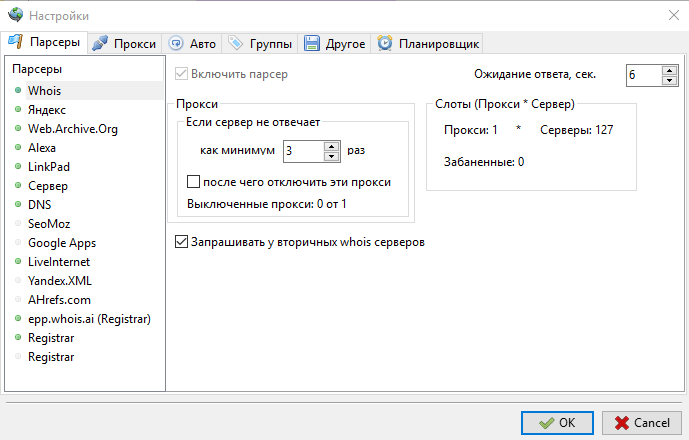
Task: Select Web.Archive.Org in the parsers list
Action: tap(73, 129)
